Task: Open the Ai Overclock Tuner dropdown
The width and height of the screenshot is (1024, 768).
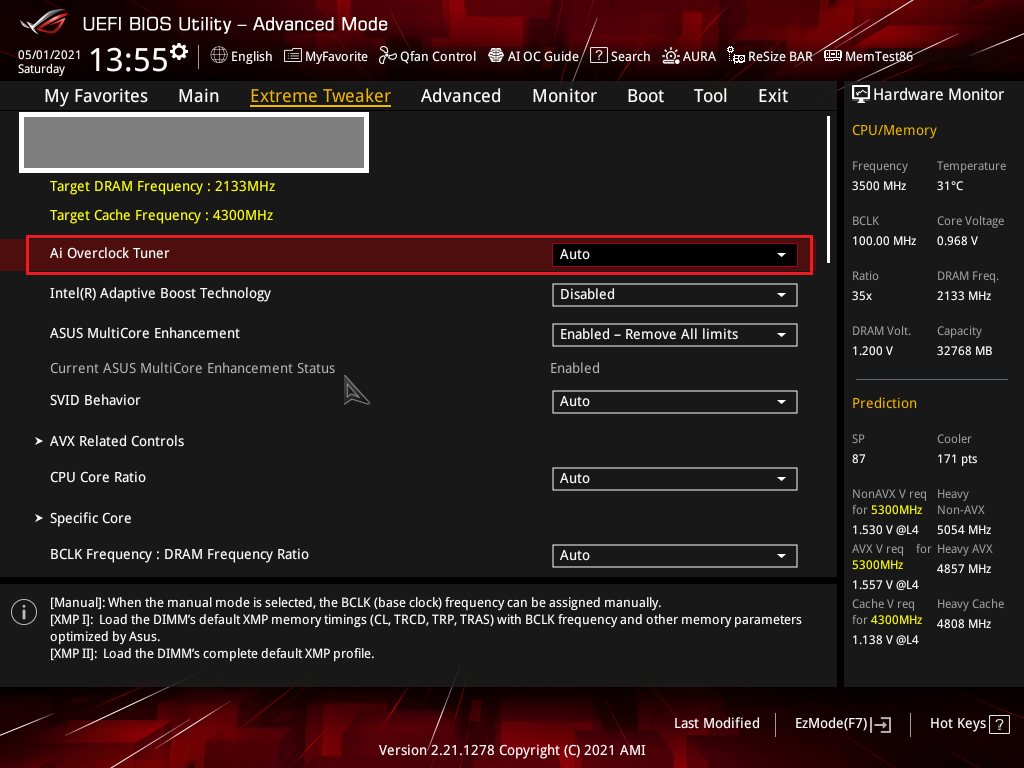Action: 674,254
